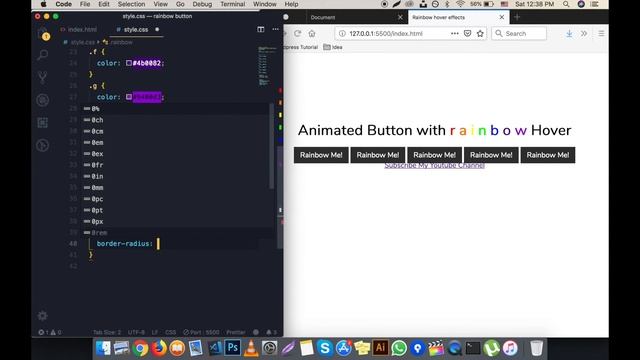Open the Debug view in VS Code

point(42,100)
